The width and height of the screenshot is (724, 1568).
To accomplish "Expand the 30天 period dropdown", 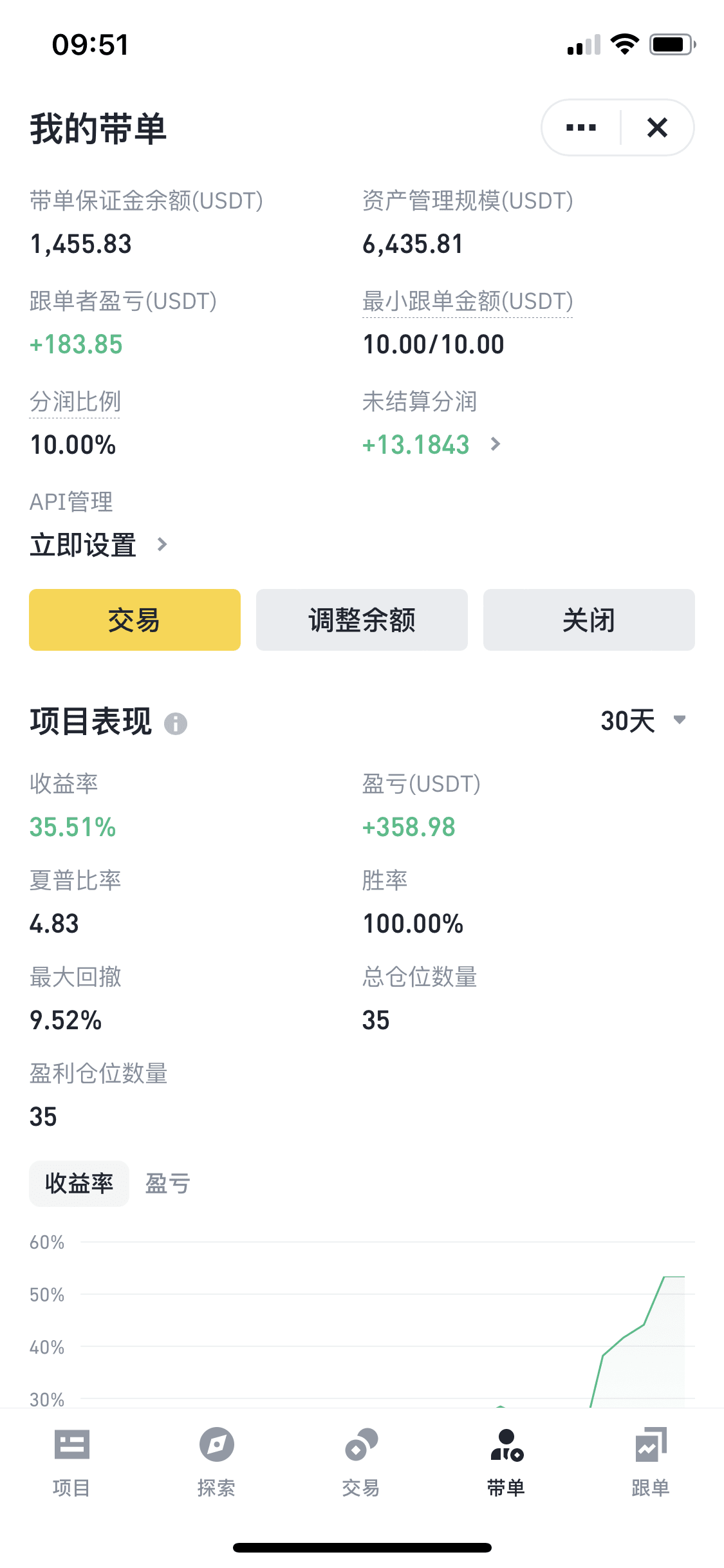I will 644,720.
